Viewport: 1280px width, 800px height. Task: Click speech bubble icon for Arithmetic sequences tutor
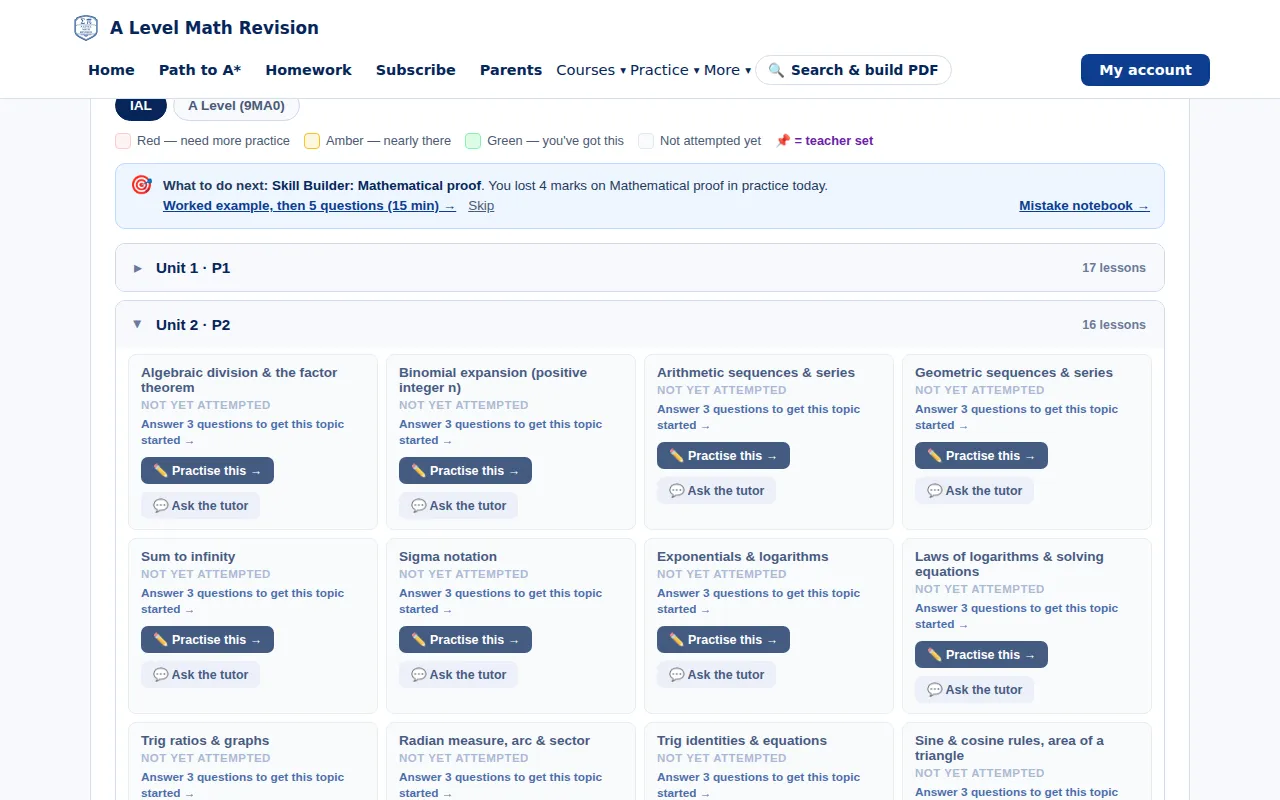click(677, 491)
